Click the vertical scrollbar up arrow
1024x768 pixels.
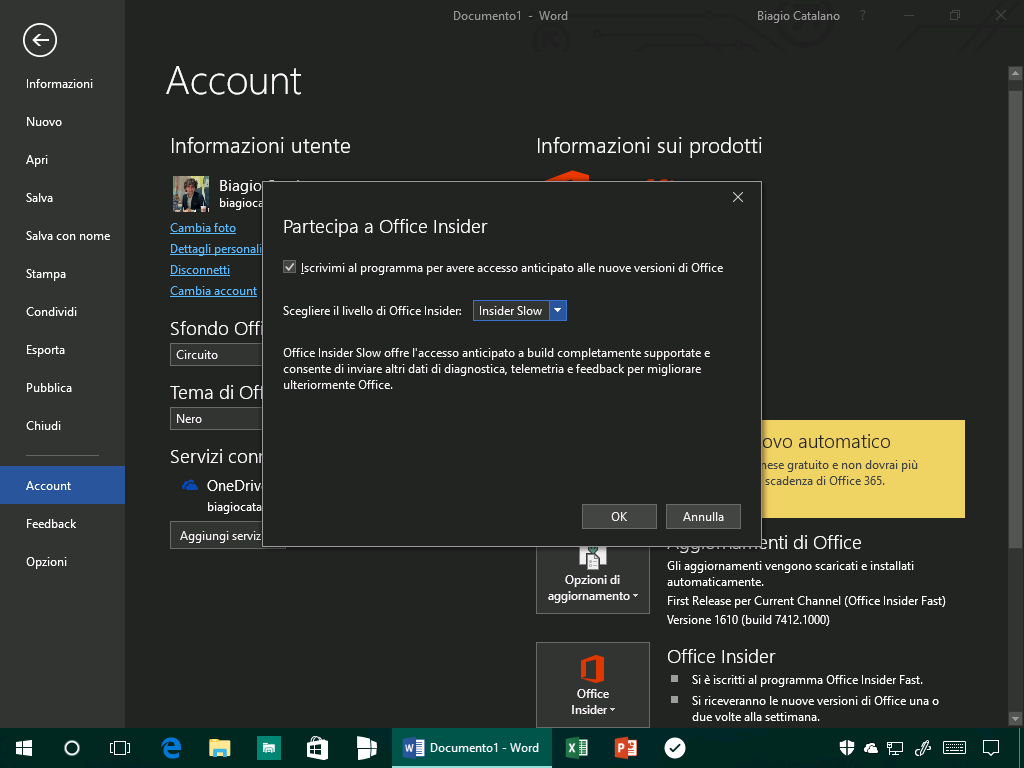1016,73
